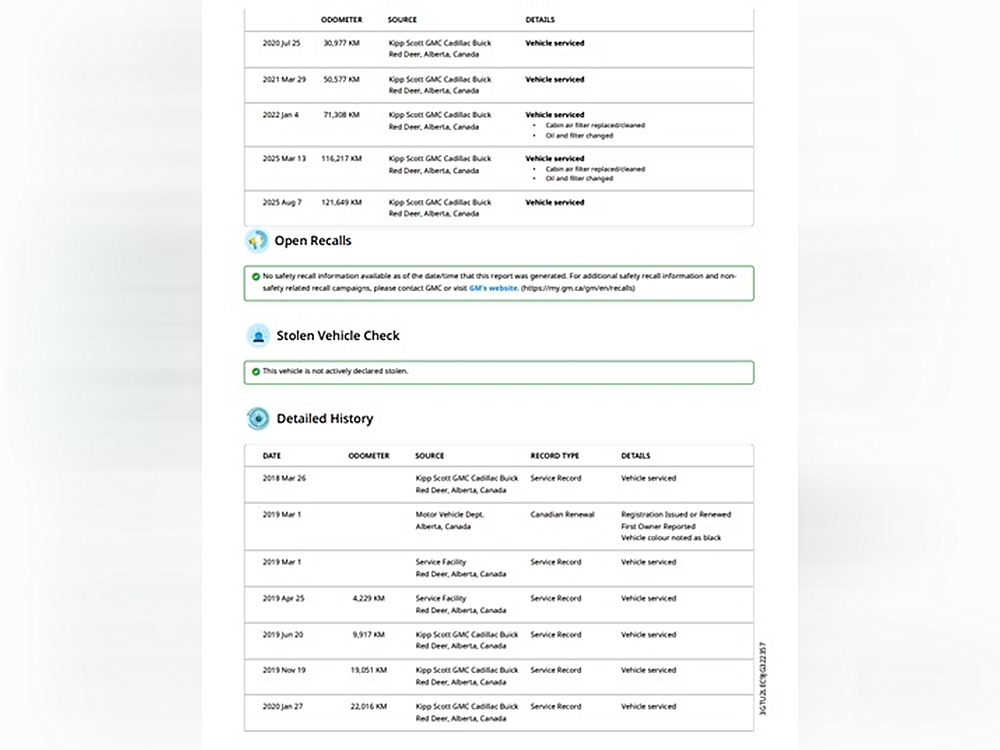Viewport: 1000px width, 750px height.
Task: Click the DATE column header in Detailed History
Action: (272, 456)
